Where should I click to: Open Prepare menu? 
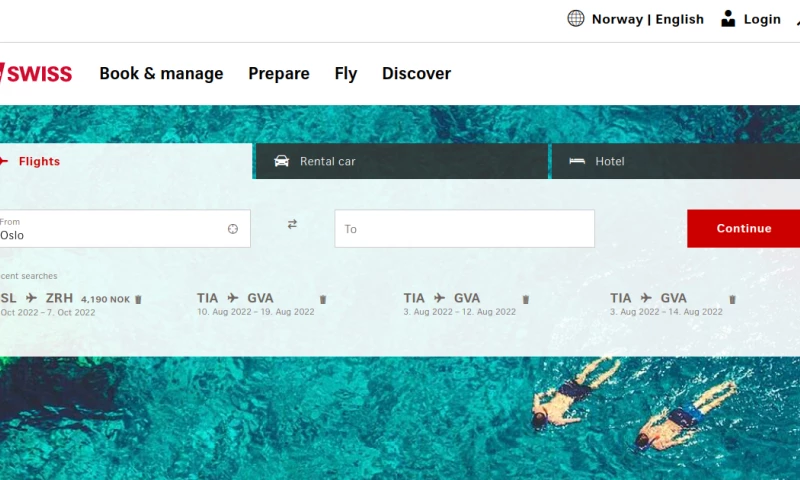click(x=279, y=73)
